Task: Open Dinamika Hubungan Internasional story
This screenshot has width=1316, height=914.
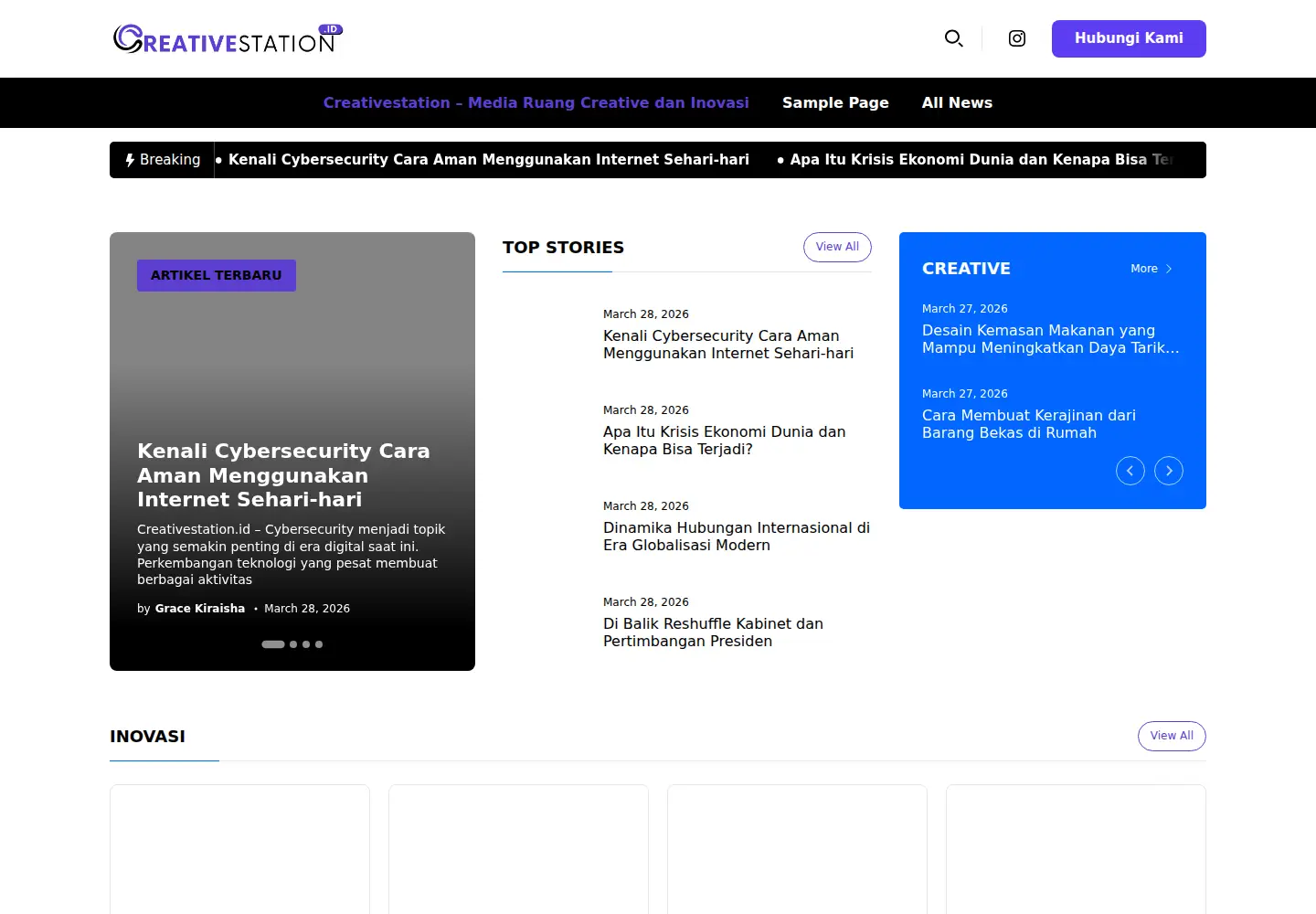Action: (737, 537)
